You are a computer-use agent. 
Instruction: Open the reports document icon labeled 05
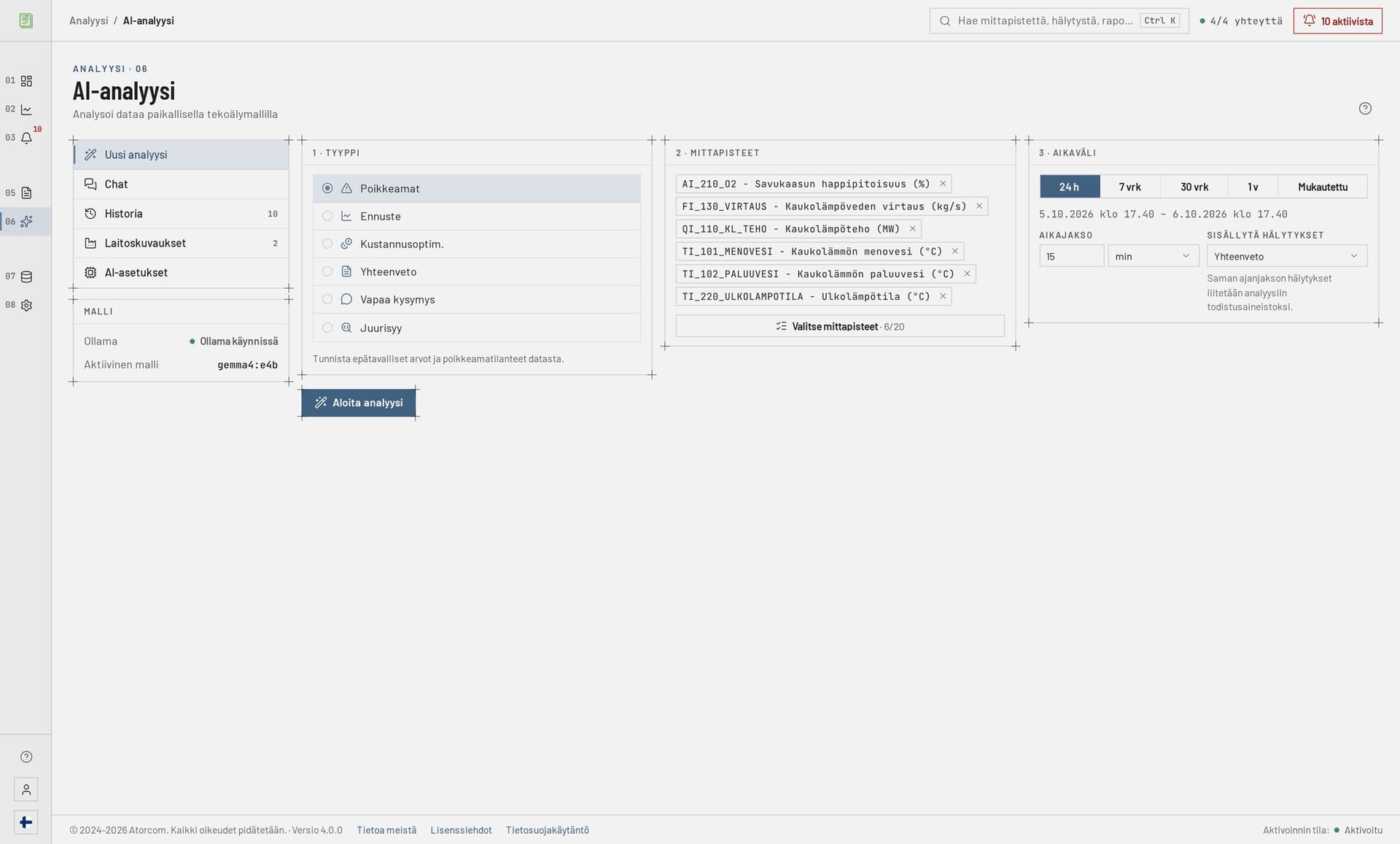26,193
